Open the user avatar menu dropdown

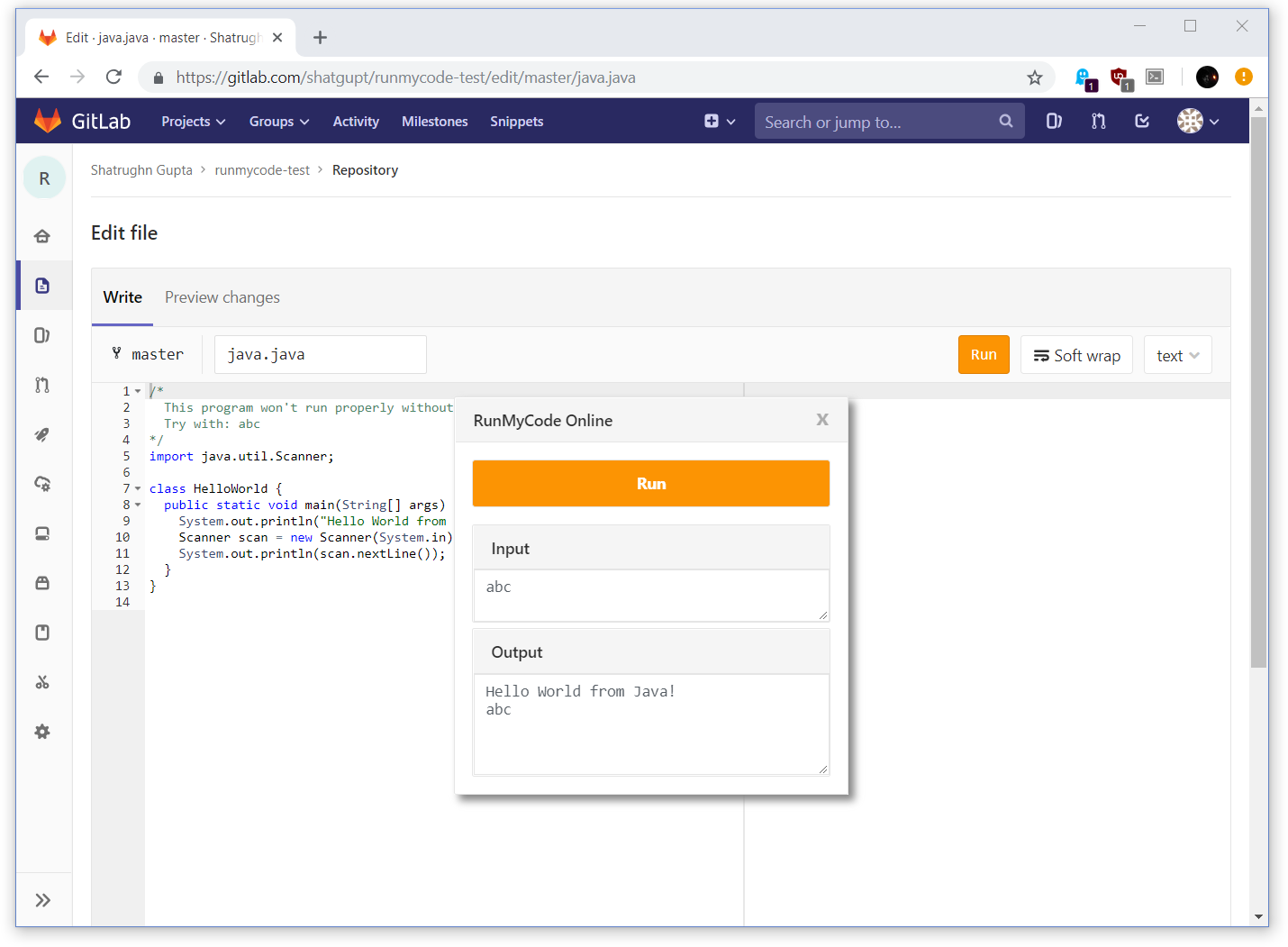pyautogui.click(x=1198, y=121)
